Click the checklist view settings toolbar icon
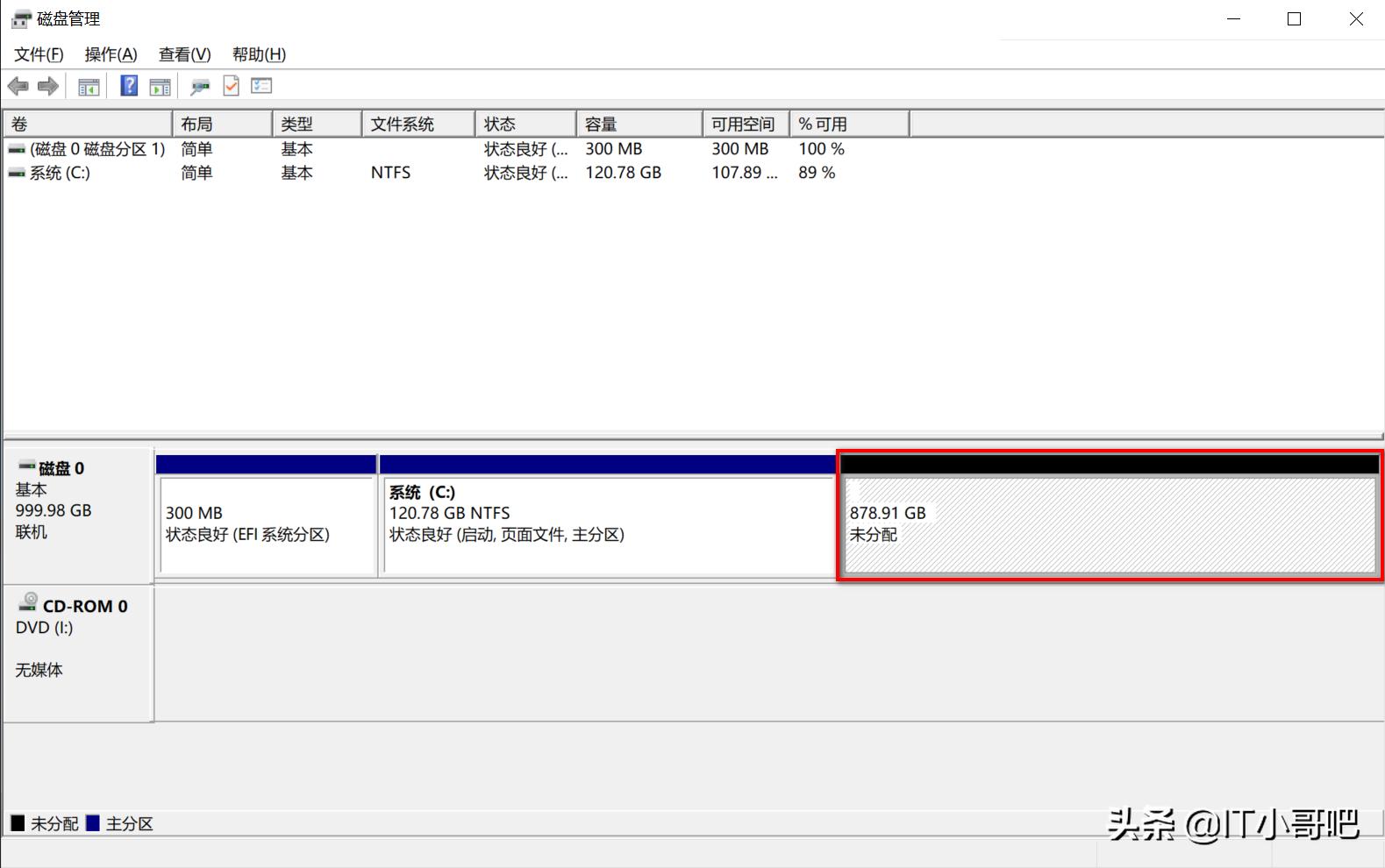Image resolution: width=1385 pixels, height=868 pixels. point(261,85)
